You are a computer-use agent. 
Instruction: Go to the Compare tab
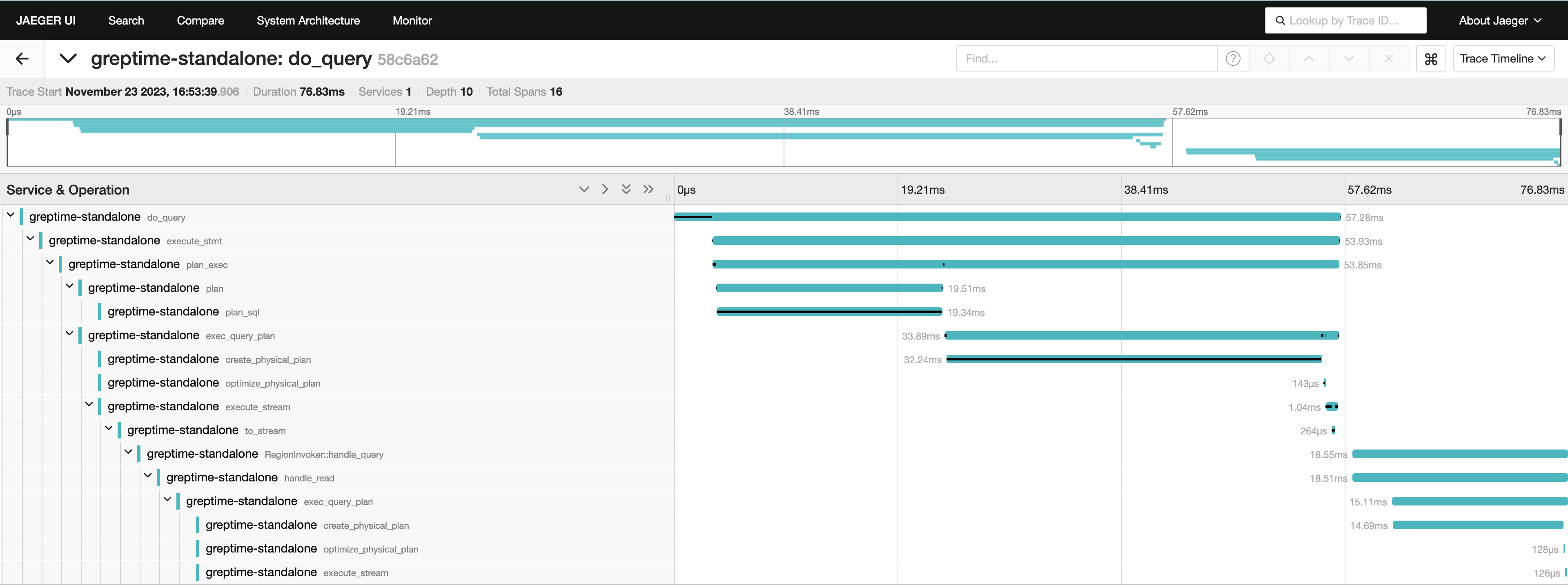pos(200,21)
